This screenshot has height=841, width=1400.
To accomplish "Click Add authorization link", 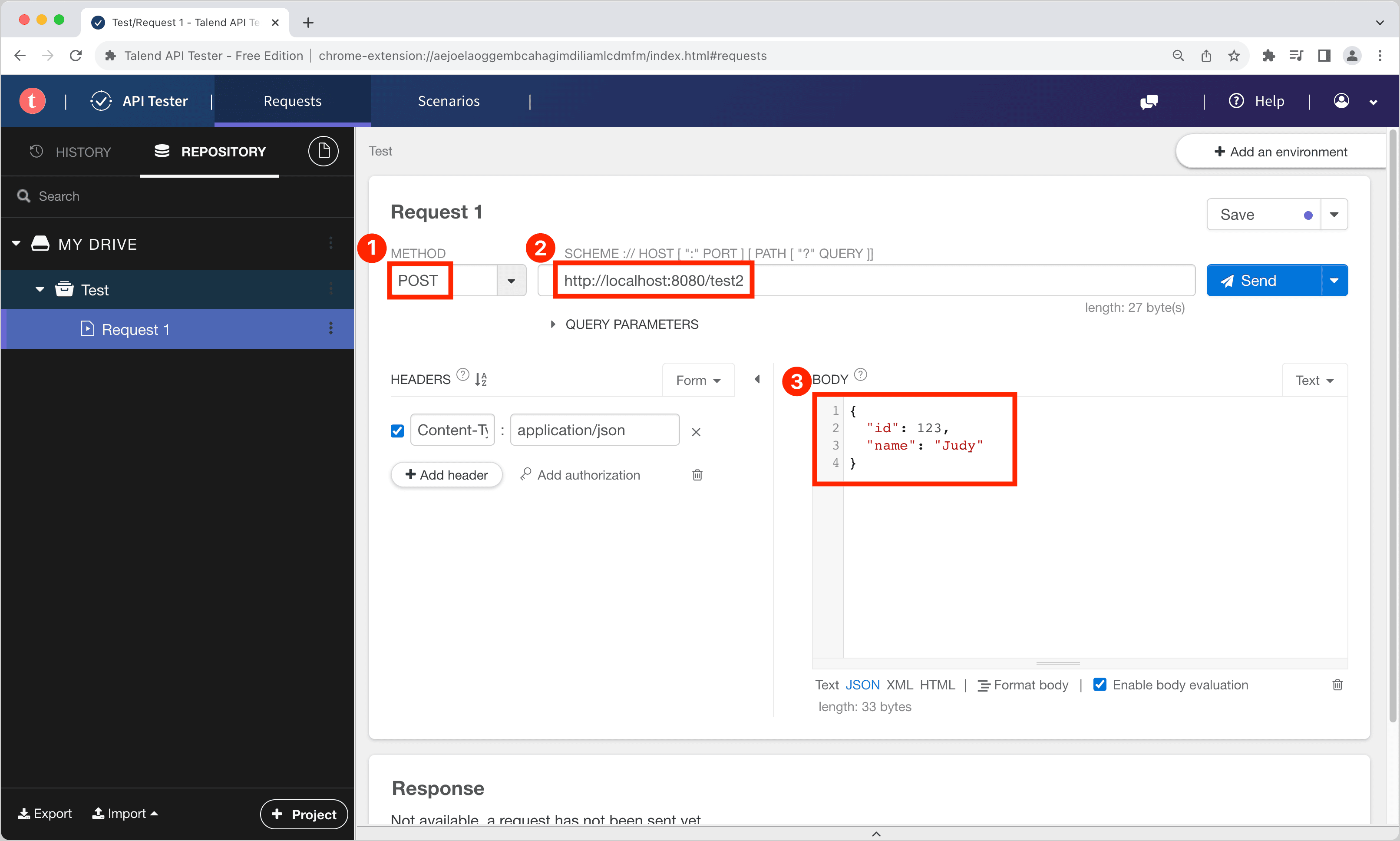I will click(580, 475).
